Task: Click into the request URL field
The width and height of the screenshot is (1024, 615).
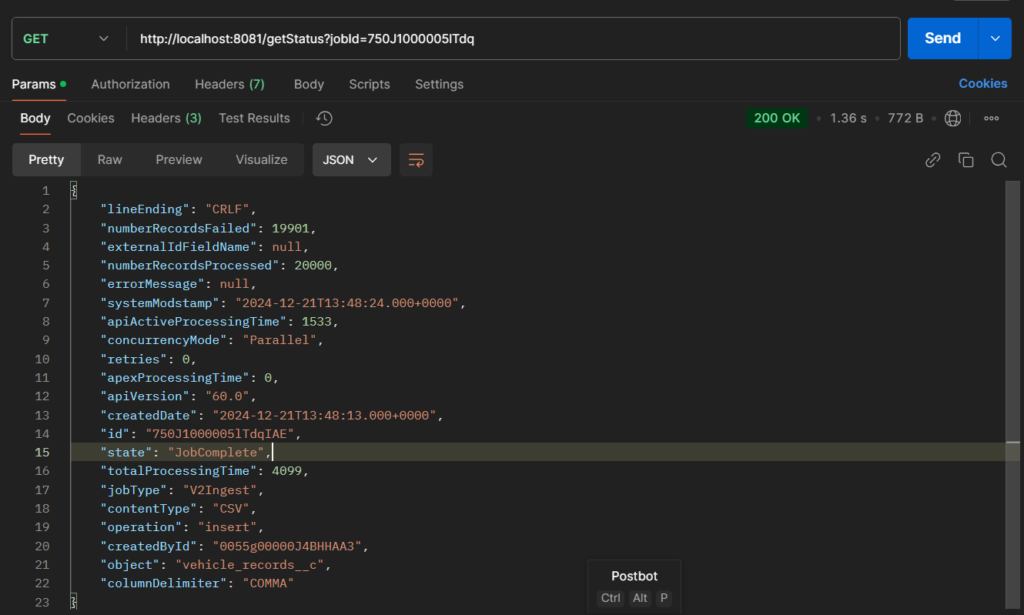Action: coord(510,39)
